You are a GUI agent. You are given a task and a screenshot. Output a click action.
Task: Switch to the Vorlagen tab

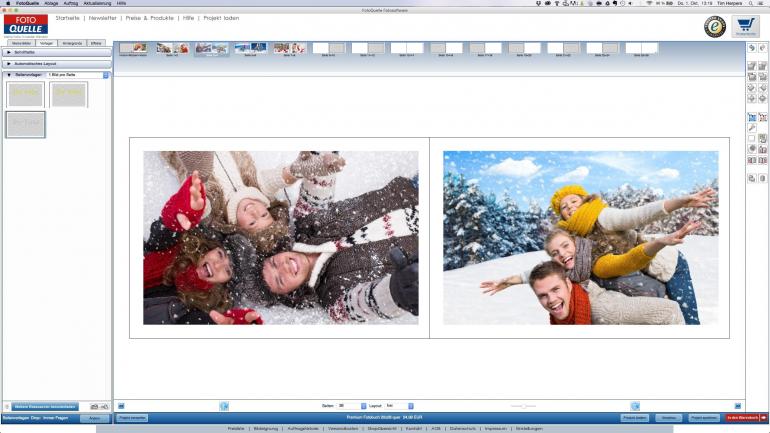click(47, 43)
